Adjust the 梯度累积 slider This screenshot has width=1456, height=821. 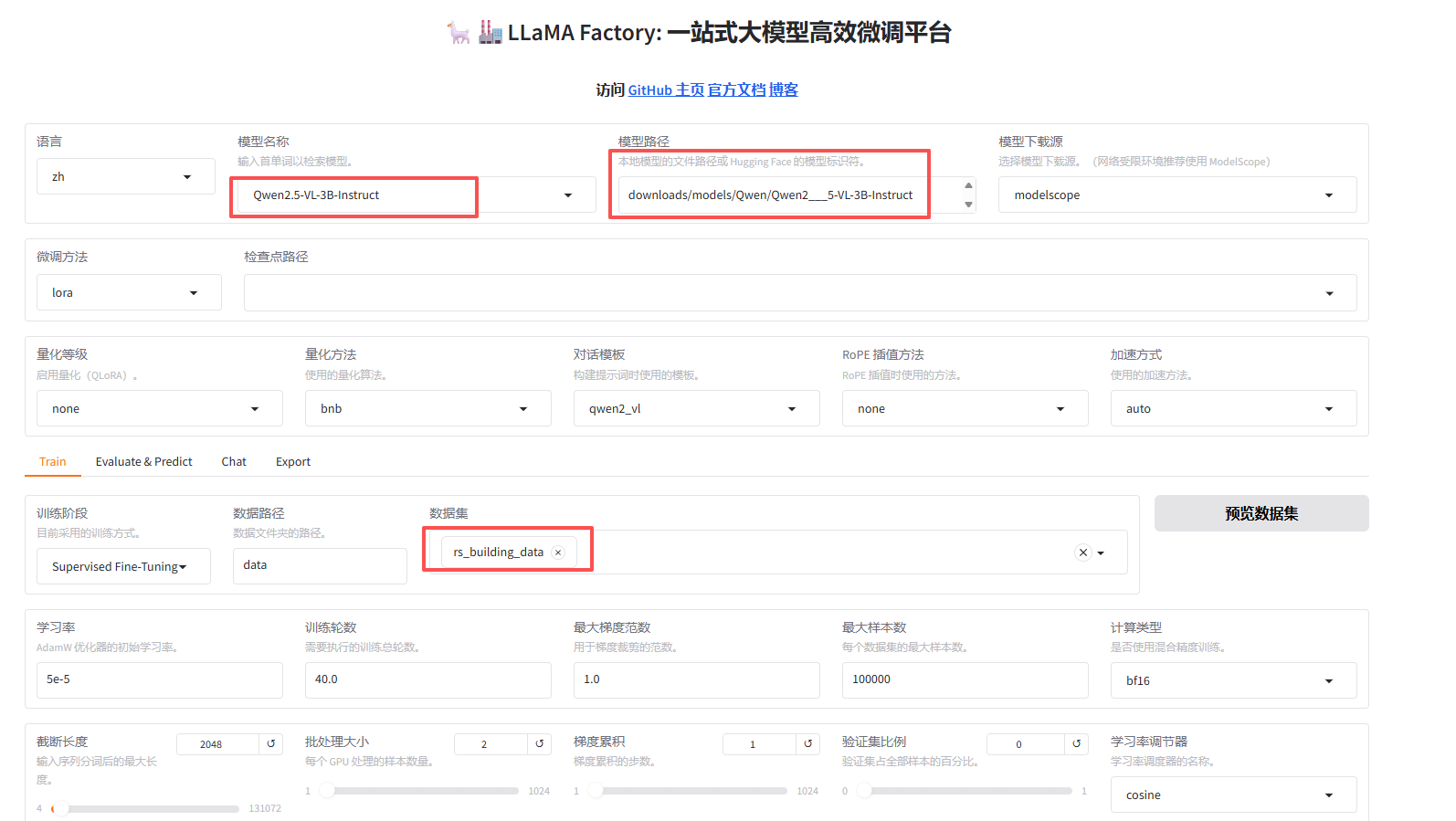point(687,791)
